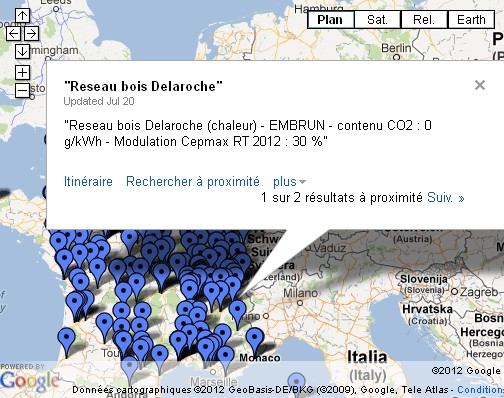Switch to Rel. relief view
Image resolution: width=504 pixels, height=398 pixels.
coord(424,20)
